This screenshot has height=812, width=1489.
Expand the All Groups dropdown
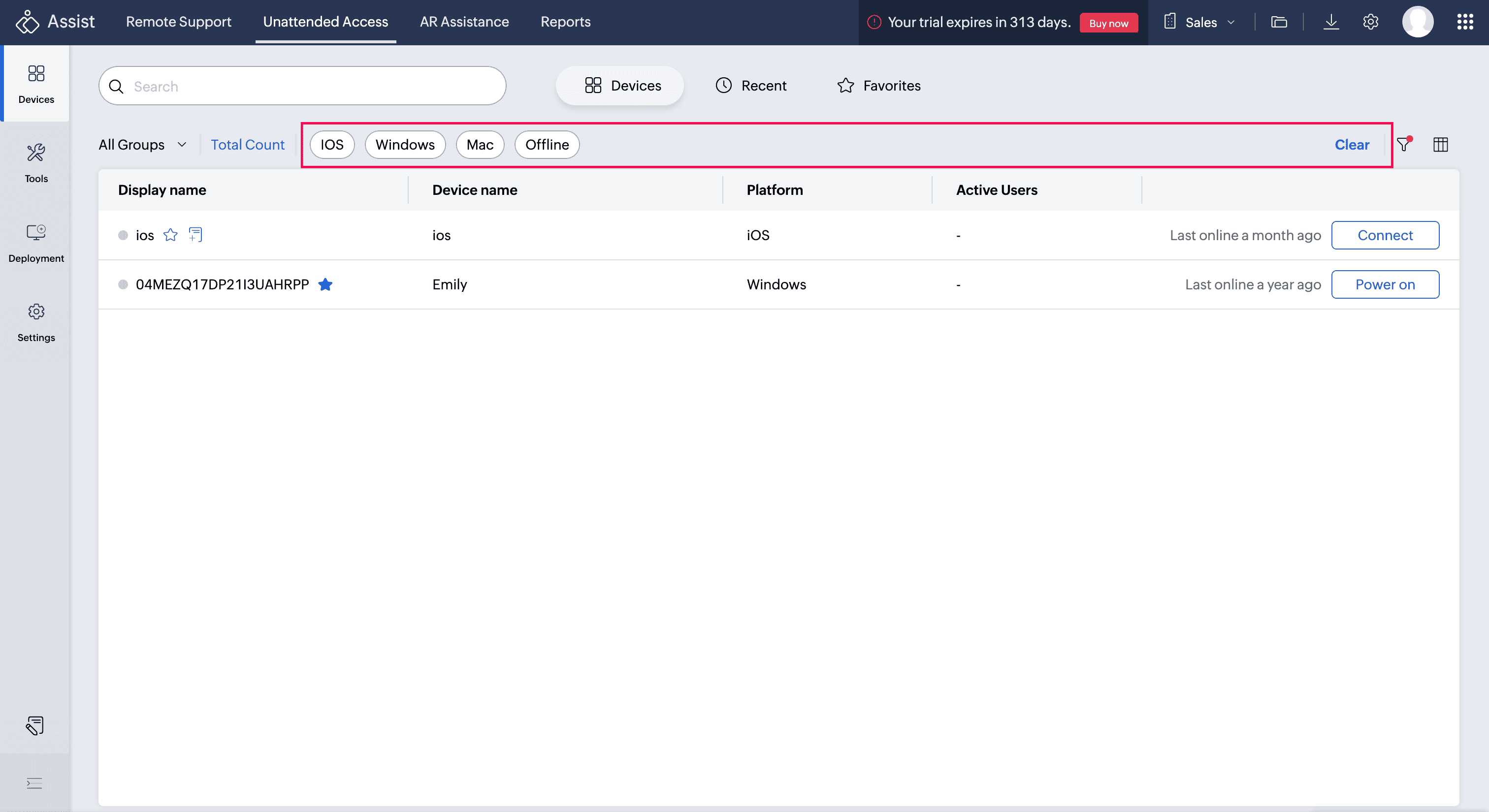click(143, 144)
